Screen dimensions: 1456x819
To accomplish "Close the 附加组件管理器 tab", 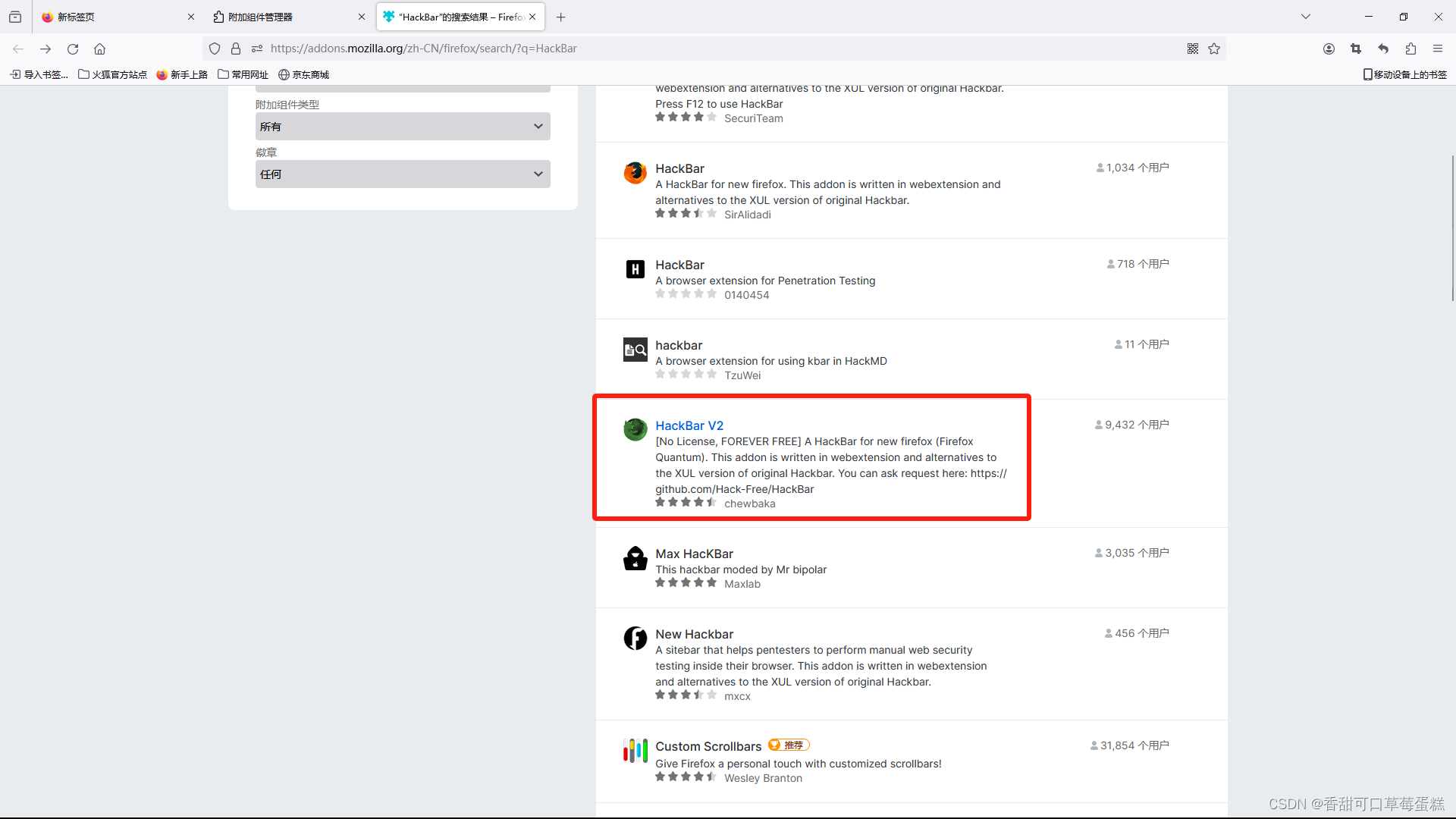I will click(x=362, y=17).
